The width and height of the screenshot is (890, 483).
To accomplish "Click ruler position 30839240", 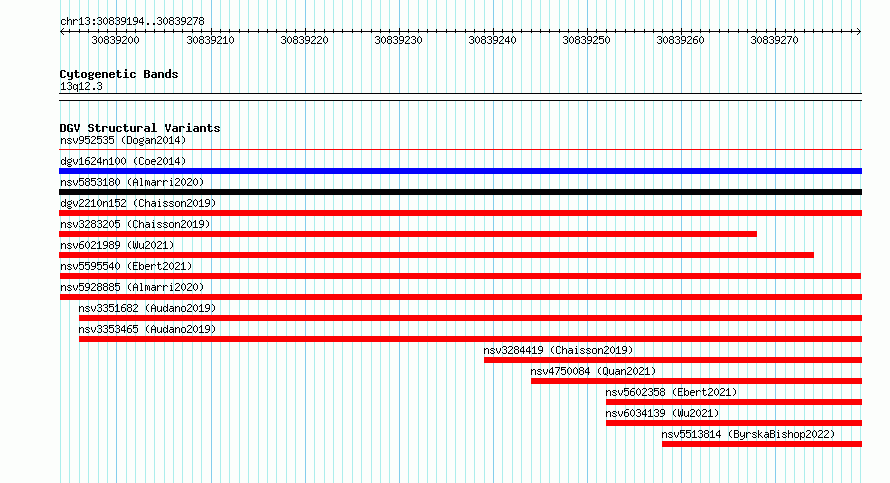I will click(492, 40).
